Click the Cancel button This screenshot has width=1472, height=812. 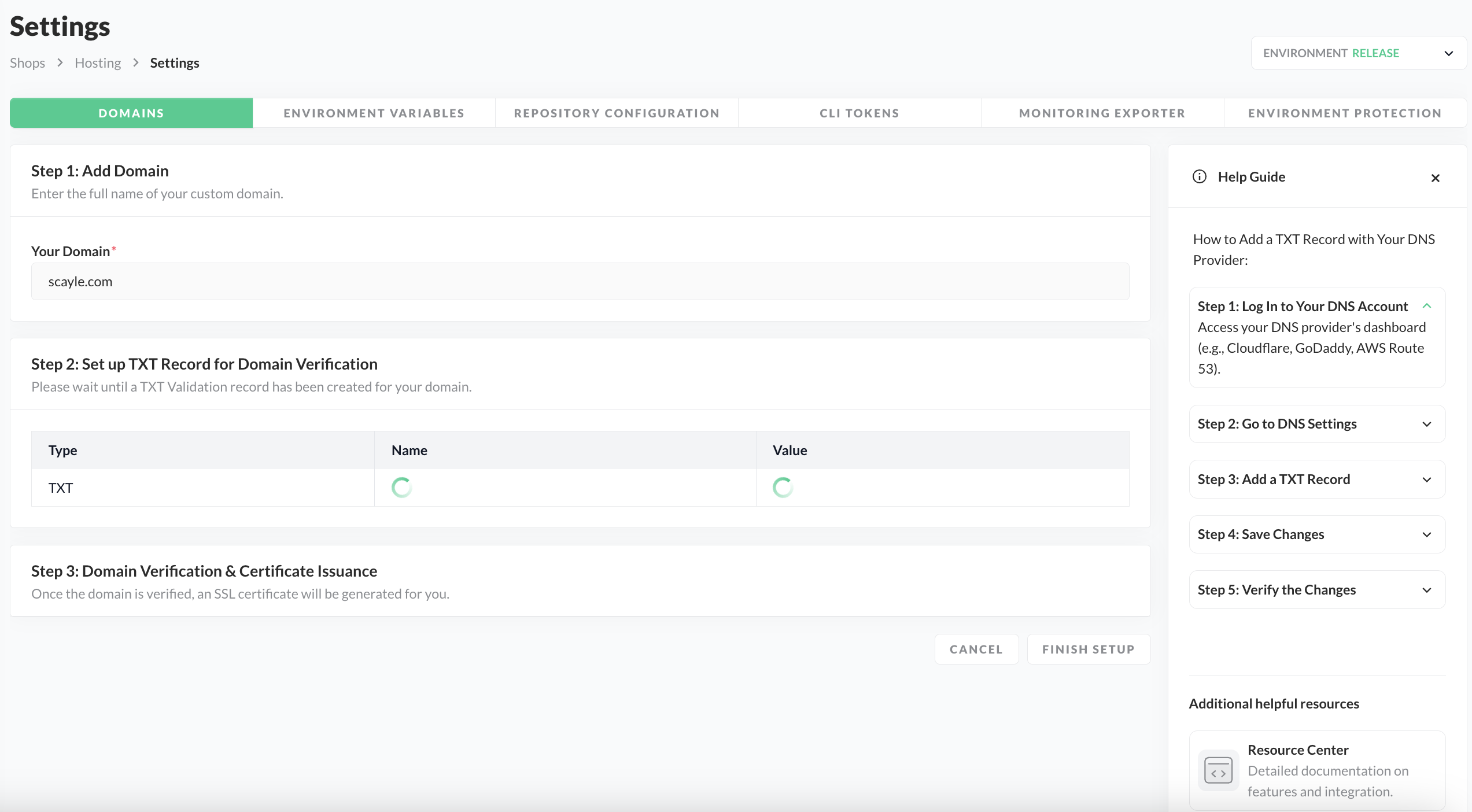pyautogui.click(x=976, y=649)
